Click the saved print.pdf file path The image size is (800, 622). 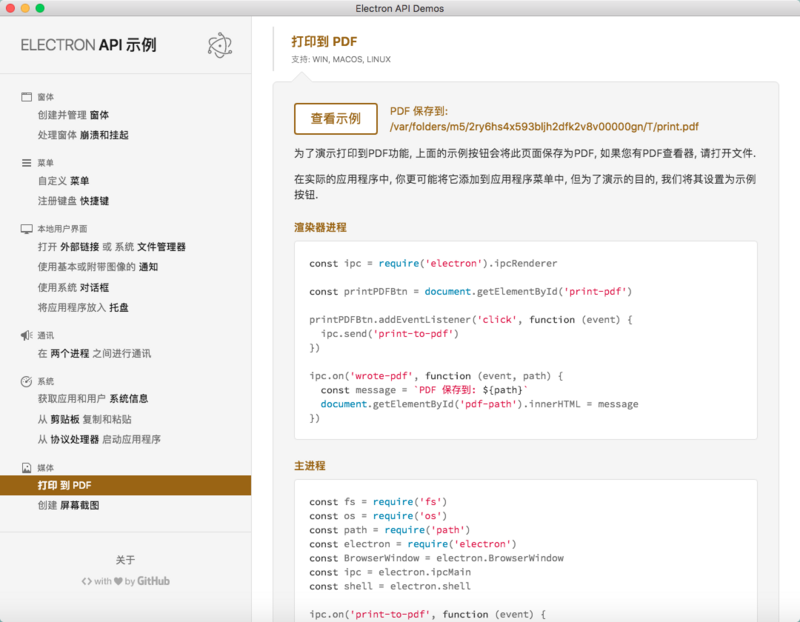coord(544,127)
